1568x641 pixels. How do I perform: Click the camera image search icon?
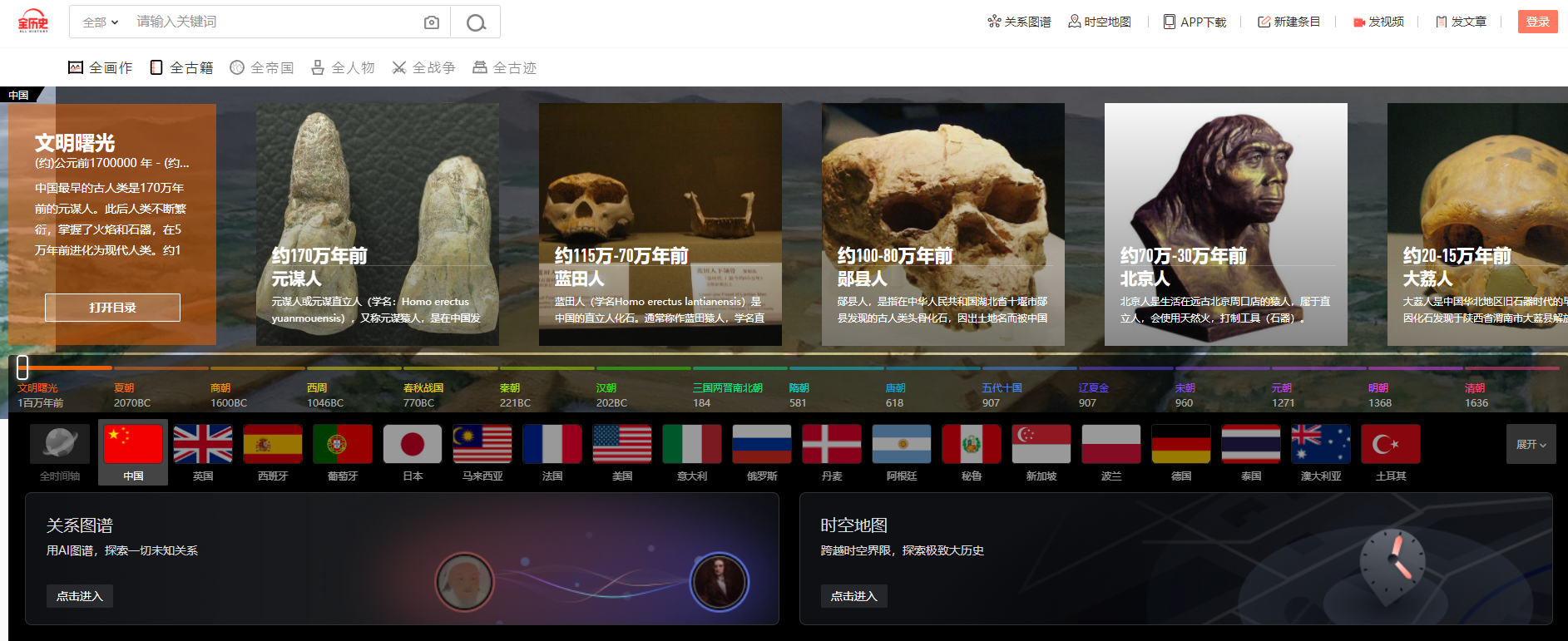pos(431,22)
